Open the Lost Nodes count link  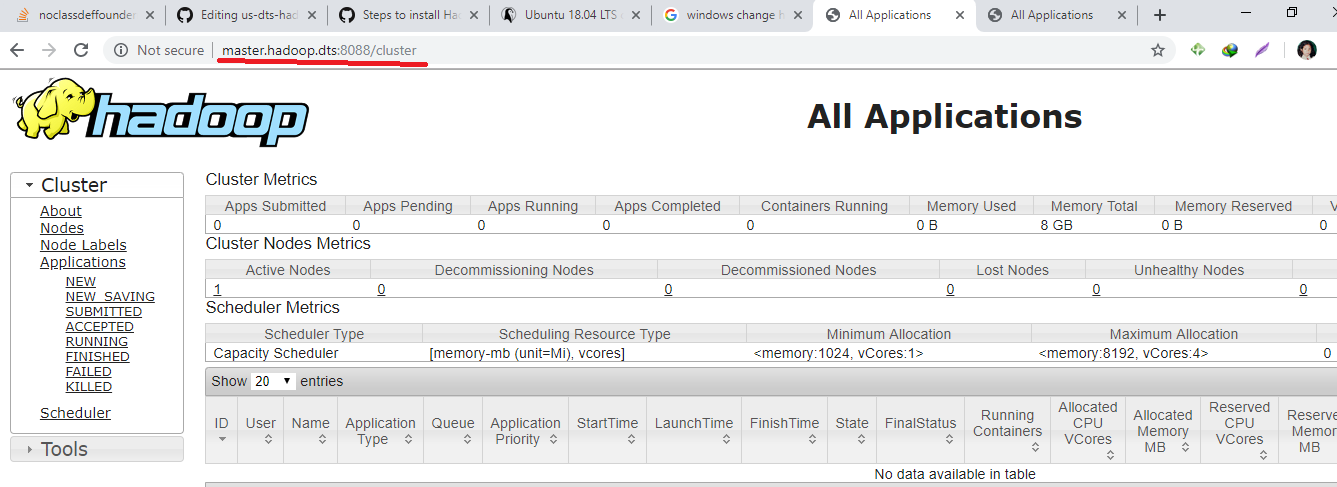950,289
